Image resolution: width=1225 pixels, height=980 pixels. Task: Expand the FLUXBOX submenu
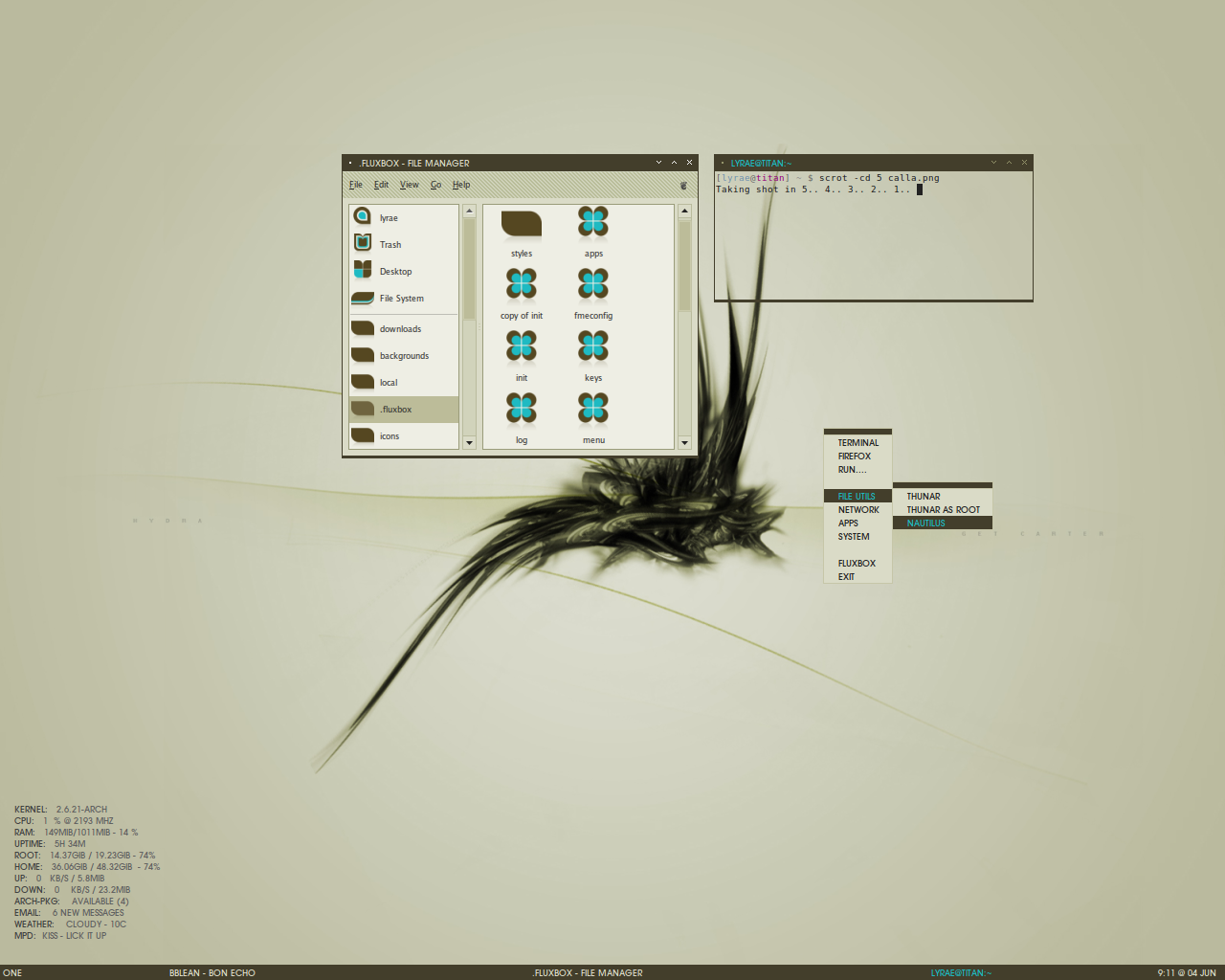(858, 564)
